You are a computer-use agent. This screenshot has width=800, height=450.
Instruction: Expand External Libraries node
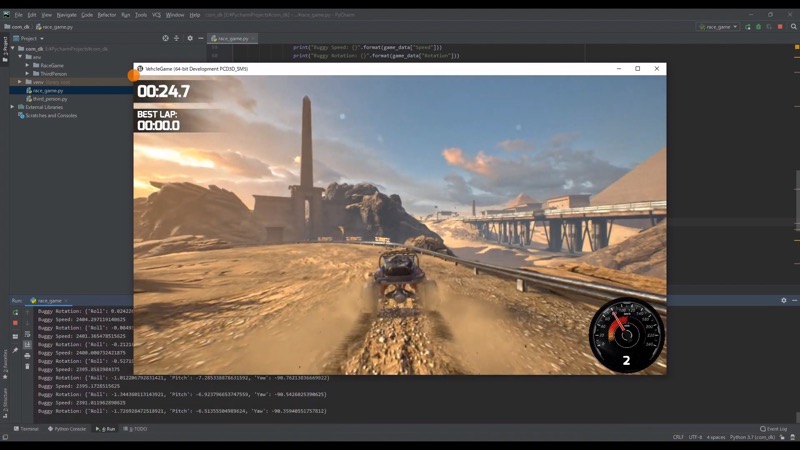tap(13, 107)
